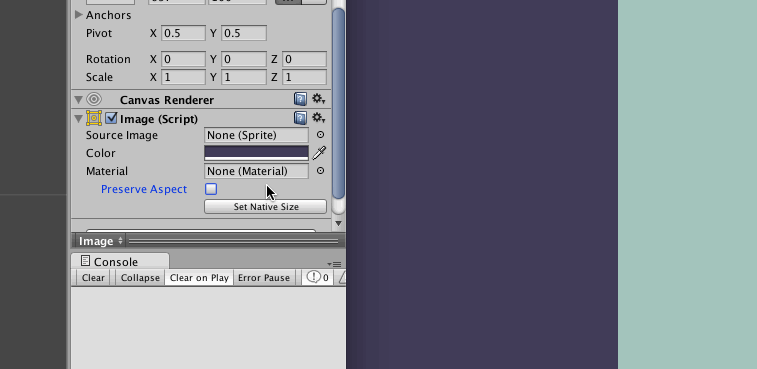Click the Source Image label
This screenshot has width=757, height=369.
122,135
